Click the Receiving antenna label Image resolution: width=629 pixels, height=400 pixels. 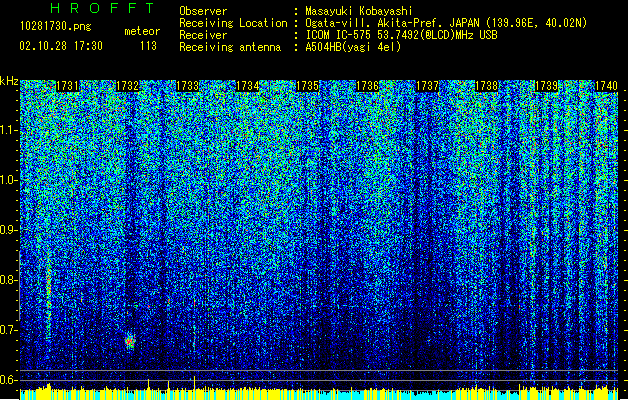coord(230,47)
